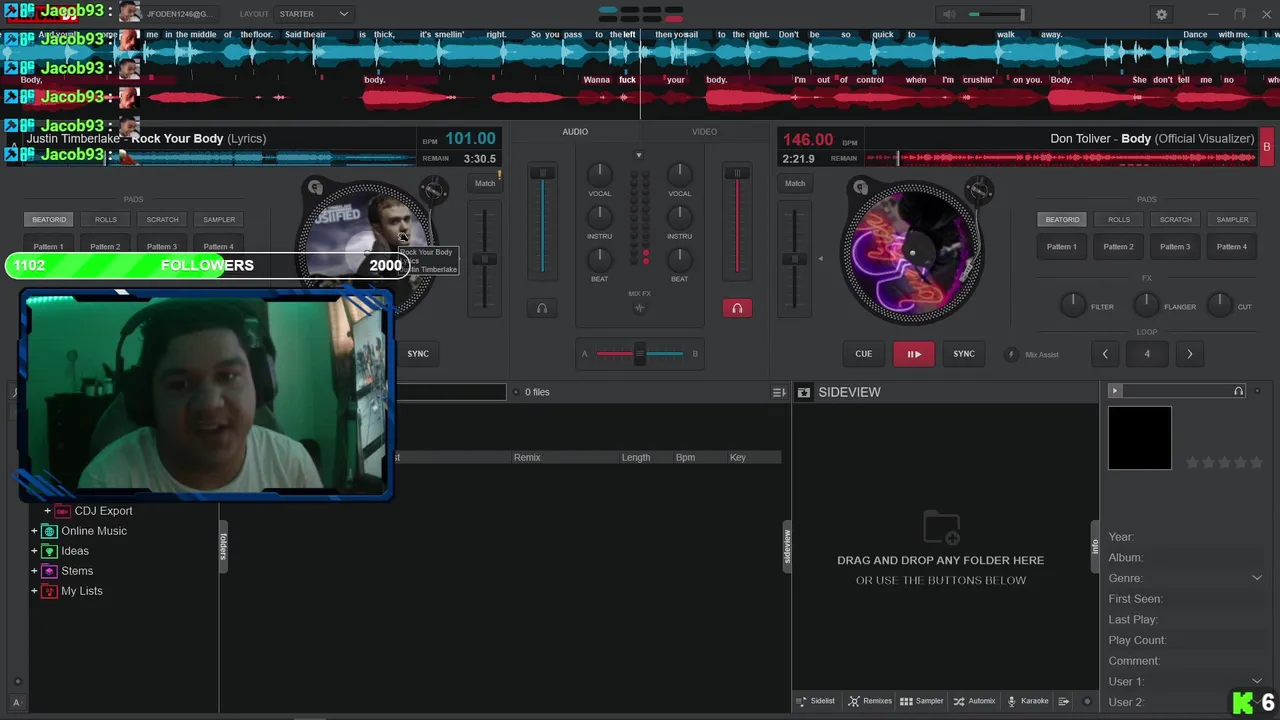Click the My Lists folder icon
This screenshot has width=1280, height=720.
pos(49,591)
